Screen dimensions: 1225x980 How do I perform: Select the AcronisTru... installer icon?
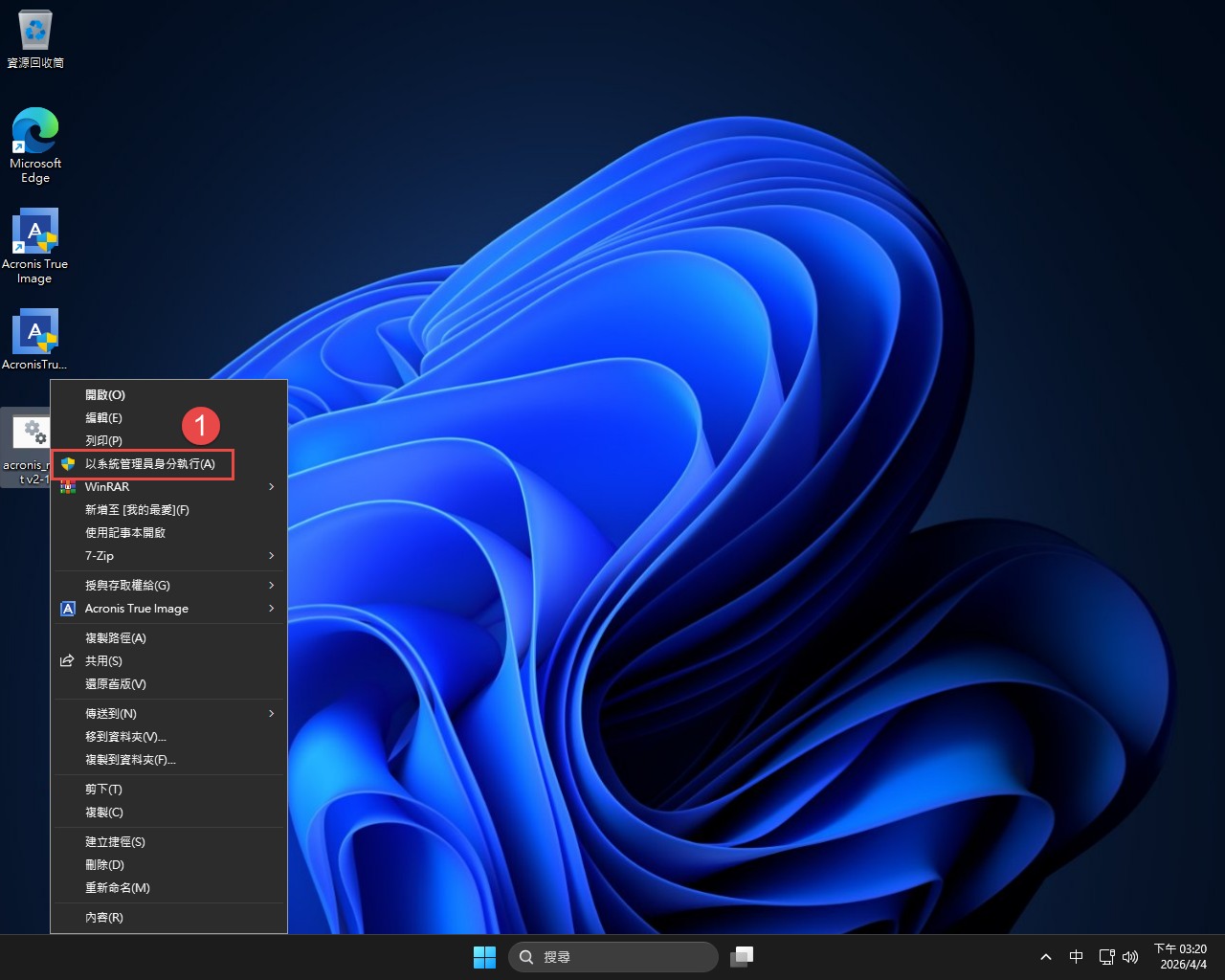click(35, 333)
